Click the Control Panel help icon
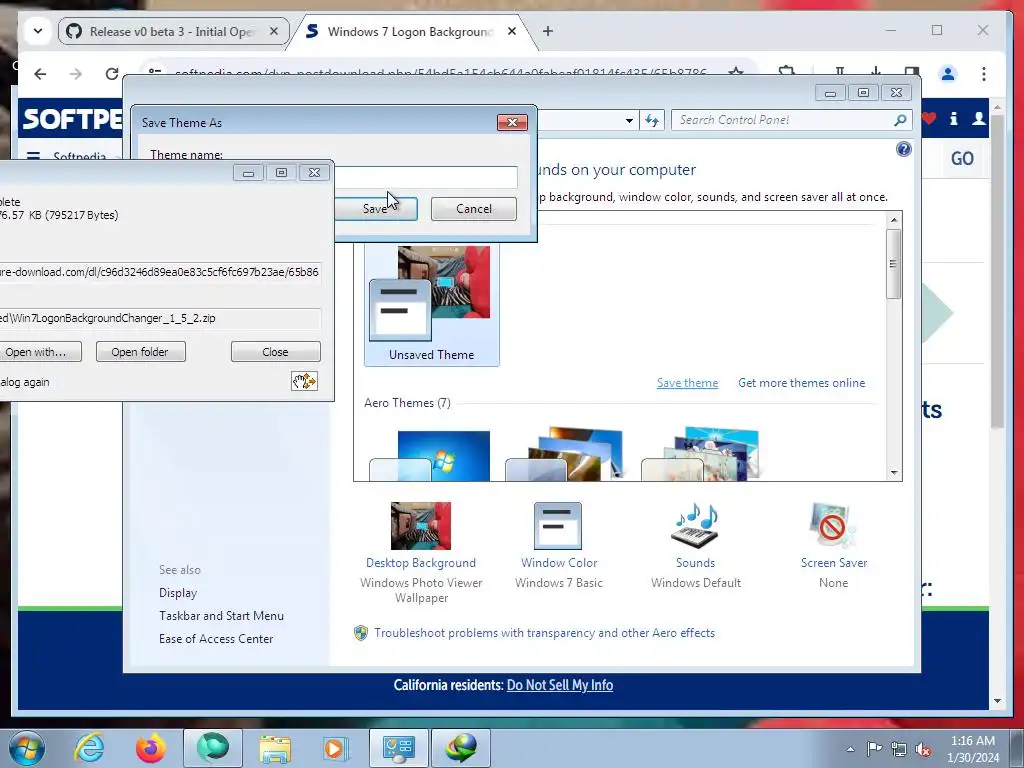Screen dimensions: 1024x768 tap(903, 150)
